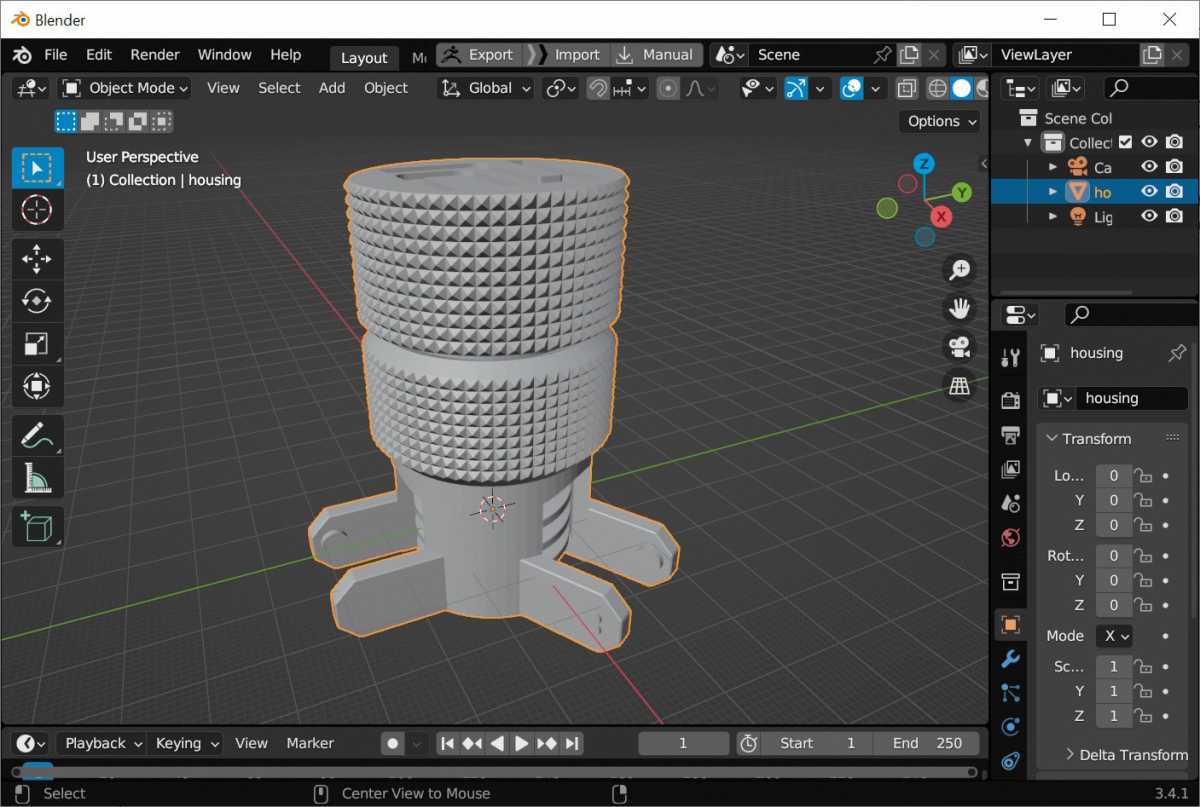Image resolution: width=1200 pixels, height=807 pixels.
Task: Set Location X value field
Action: (x=1113, y=475)
